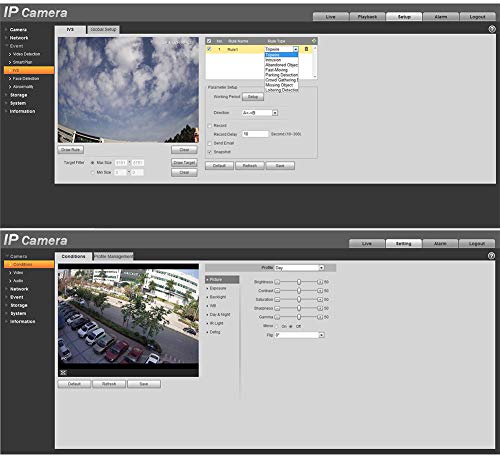Click the Draw Rule button
The width and height of the screenshot is (500, 458).
[x=71, y=150]
